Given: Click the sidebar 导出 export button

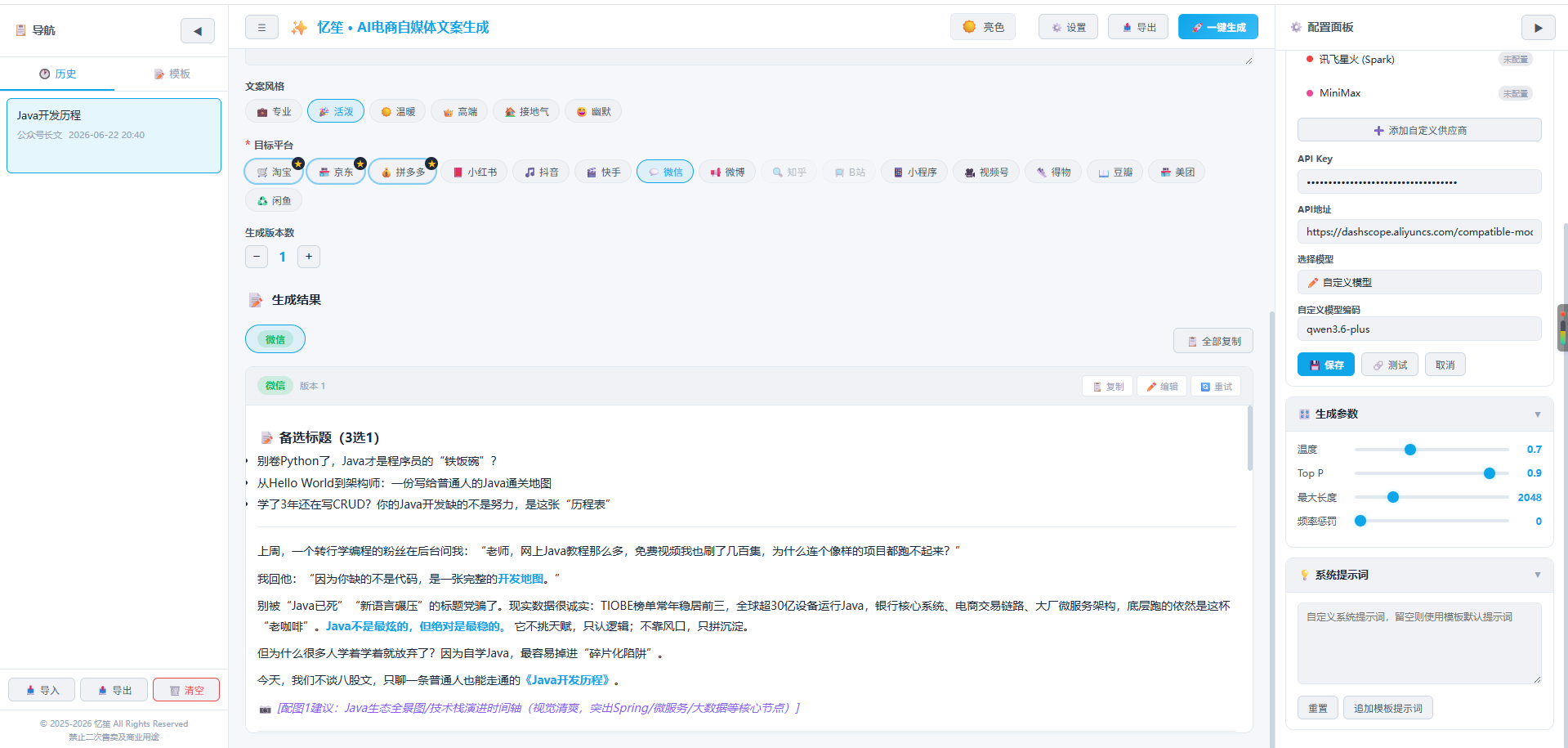Looking at the screenshot, I should [x=114, y=690].
